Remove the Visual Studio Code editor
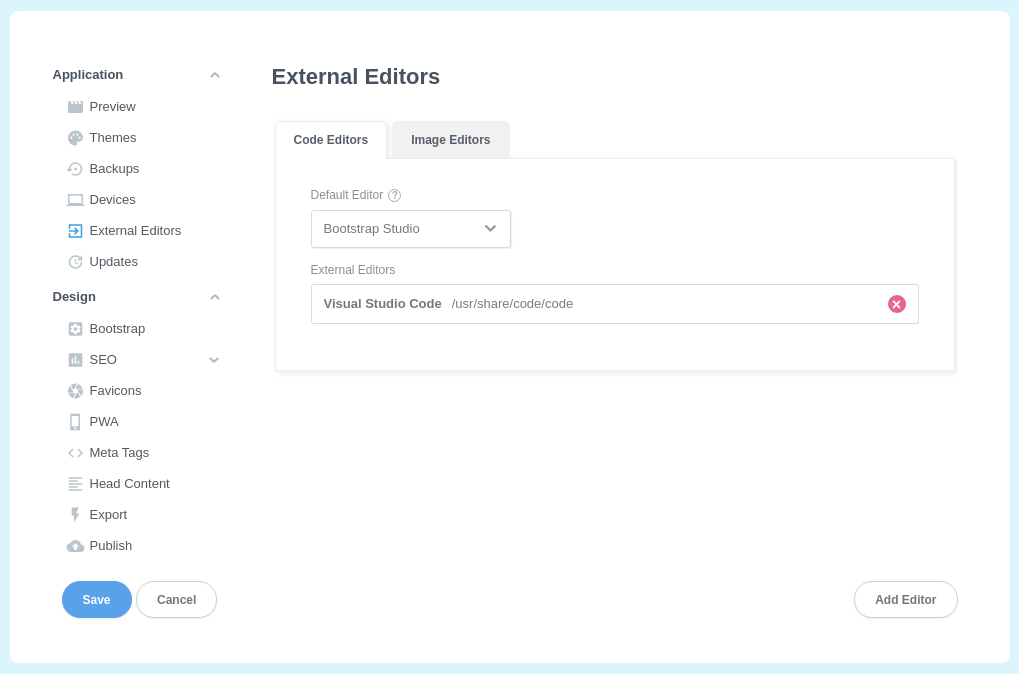The image size is (1019, 674). click(896, 304)
